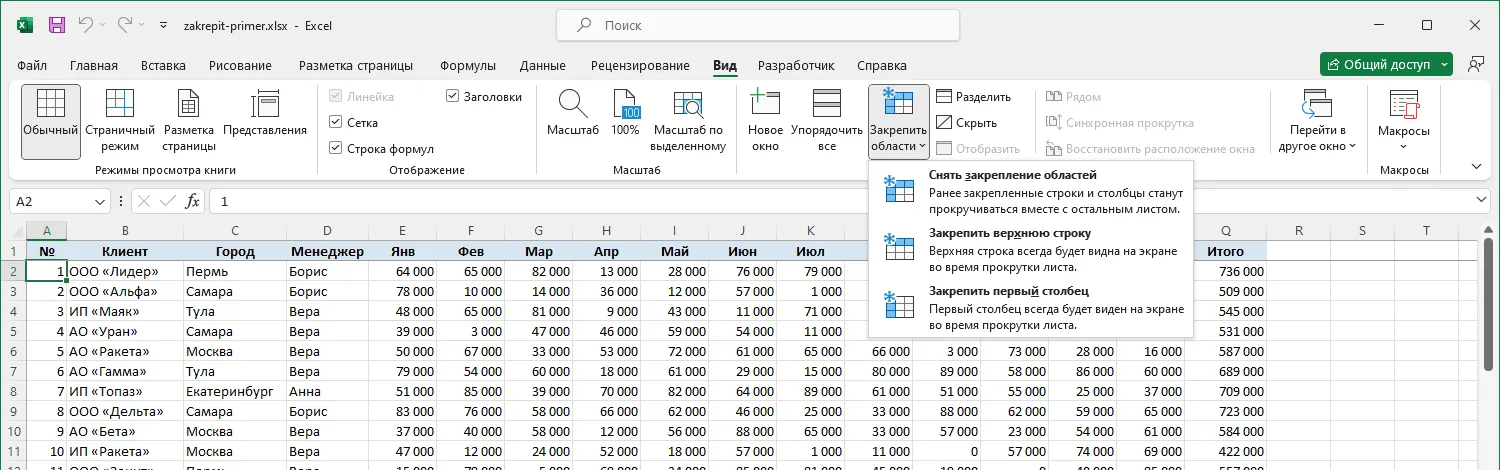
Task: Select the row 5 header
Action: 13,331
